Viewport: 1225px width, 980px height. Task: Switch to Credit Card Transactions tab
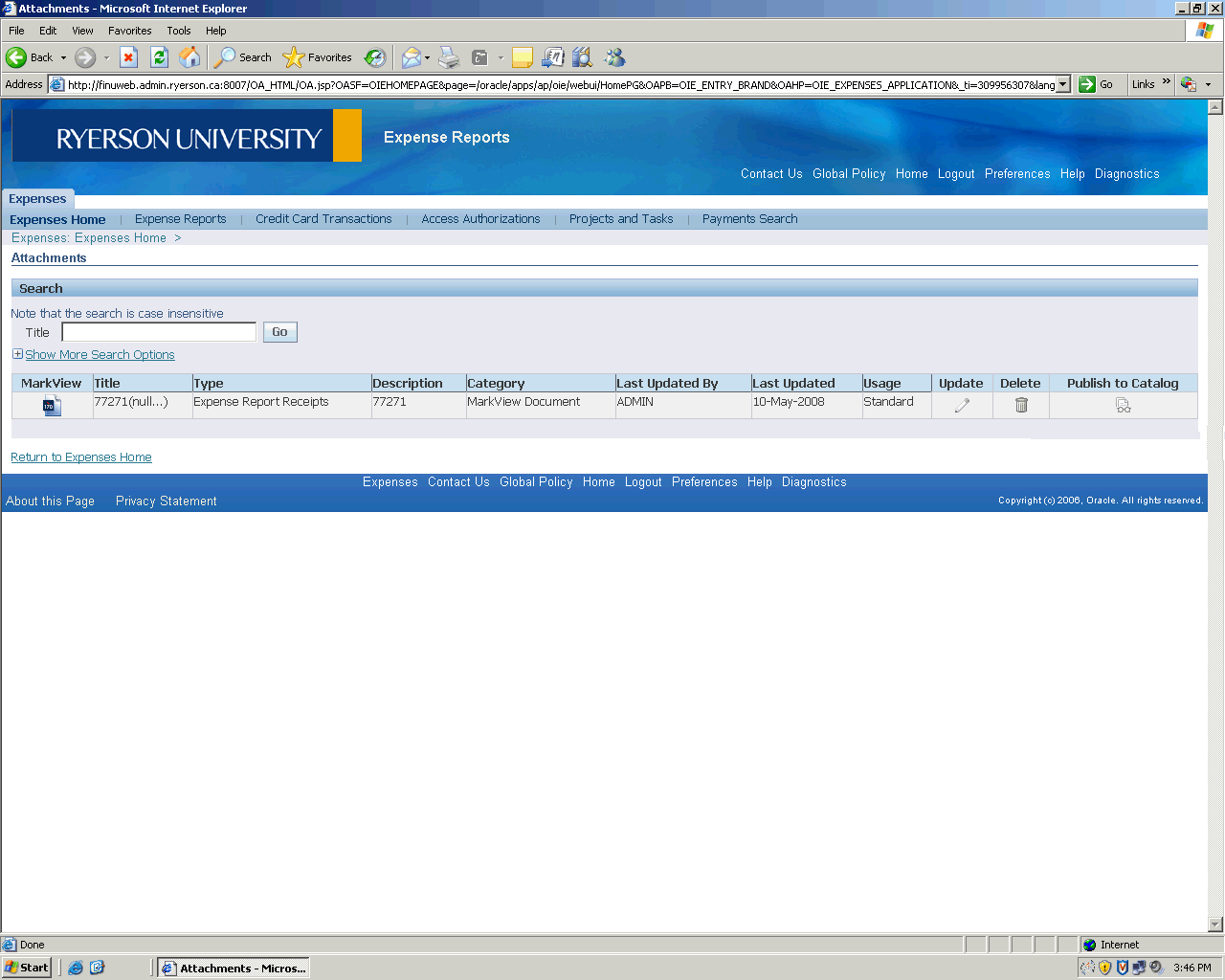(323, 219)
